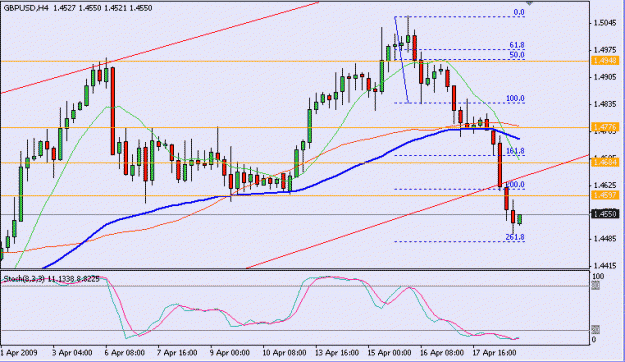Select the 0.0 Fibonacci level label
The image size is (625, 362).
[519, 13]
